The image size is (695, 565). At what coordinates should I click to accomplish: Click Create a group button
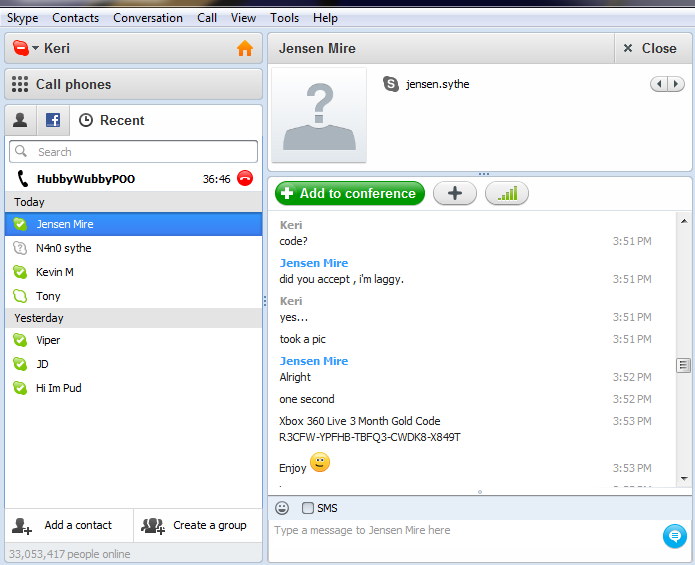[198, 526]
